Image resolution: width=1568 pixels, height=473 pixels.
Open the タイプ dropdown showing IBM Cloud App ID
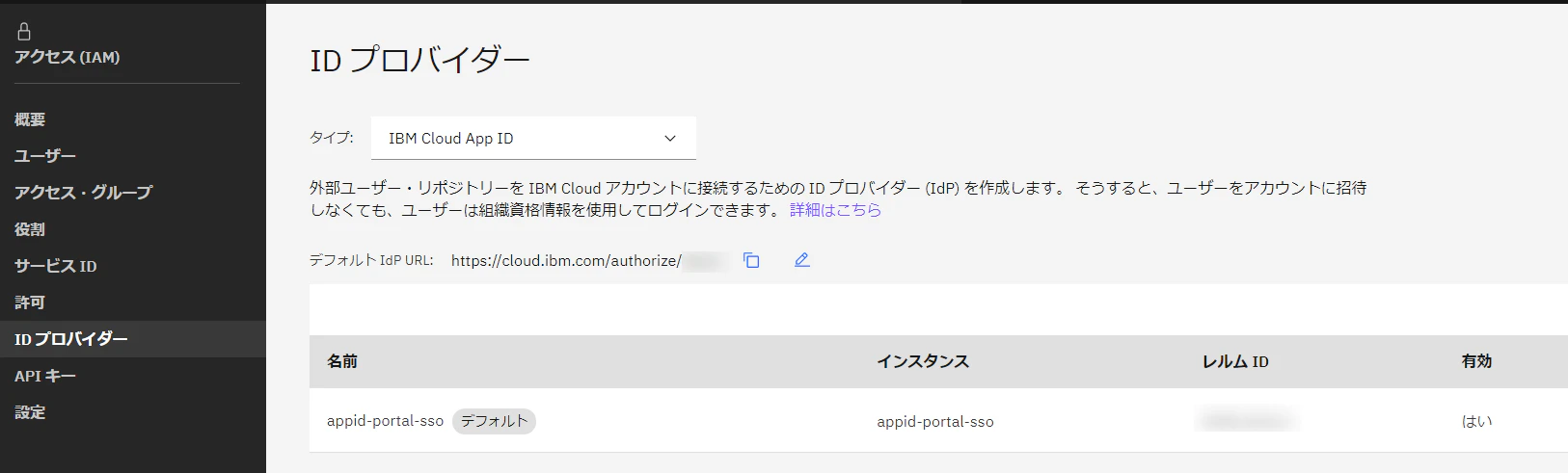pos(533,139)
